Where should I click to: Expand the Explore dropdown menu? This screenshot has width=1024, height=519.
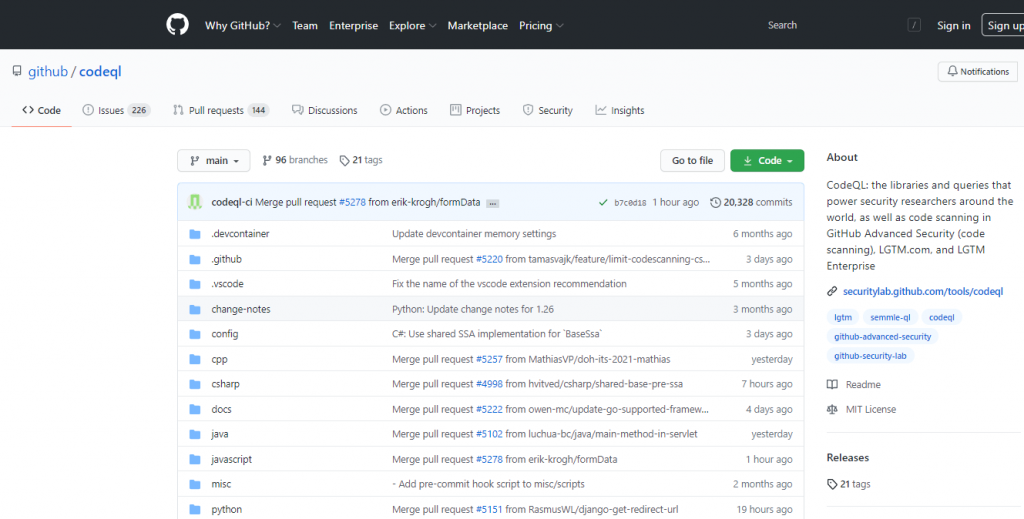tap(412, 25)
